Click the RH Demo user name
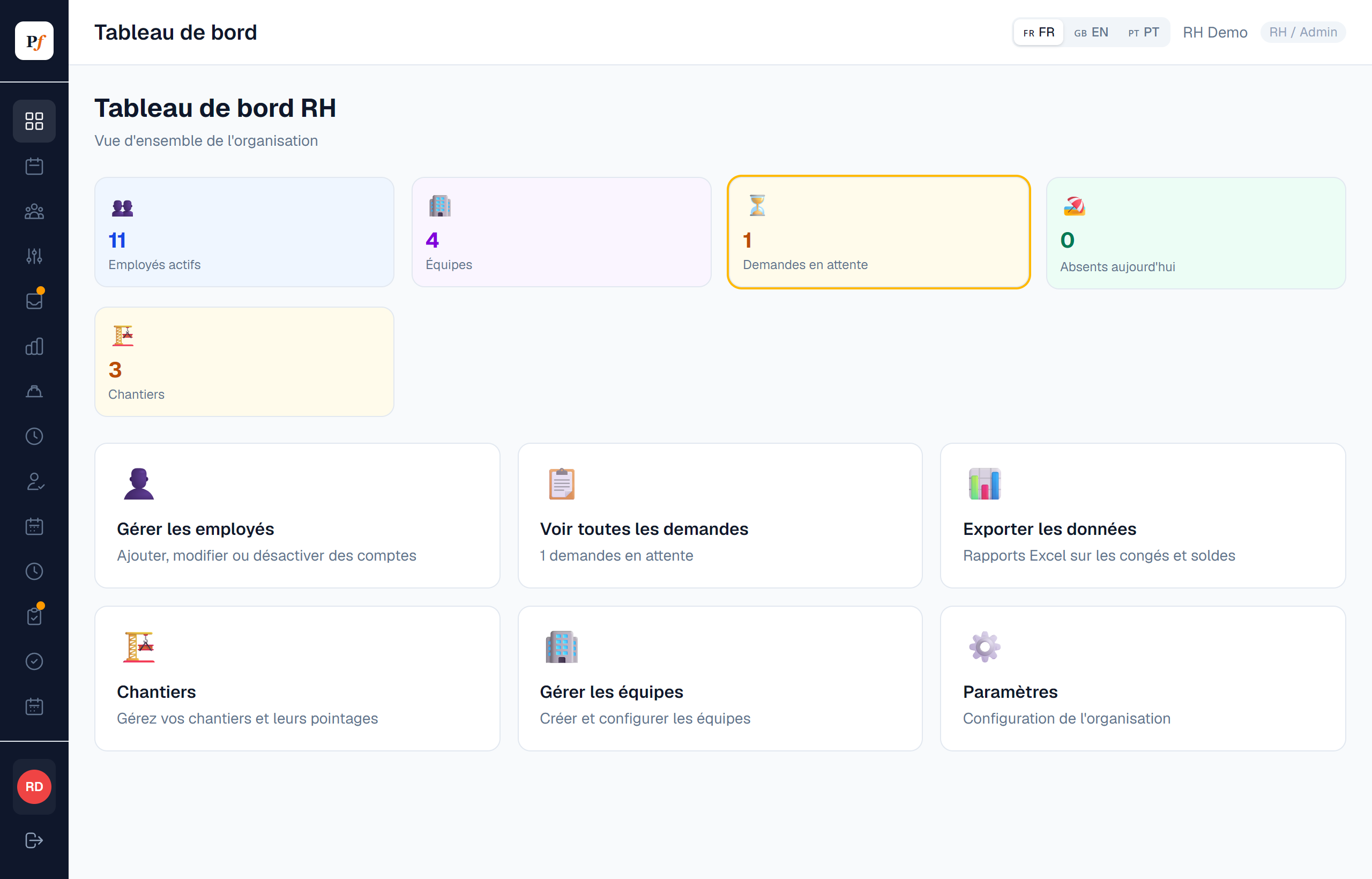Viewport: 1372px width, 879px height. [x=1215, y=33]
